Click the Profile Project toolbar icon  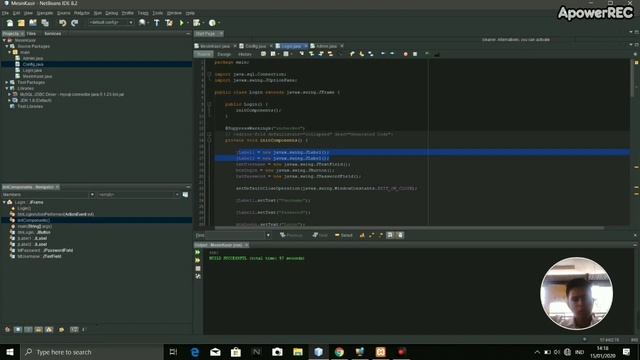(x=212, y=23)
